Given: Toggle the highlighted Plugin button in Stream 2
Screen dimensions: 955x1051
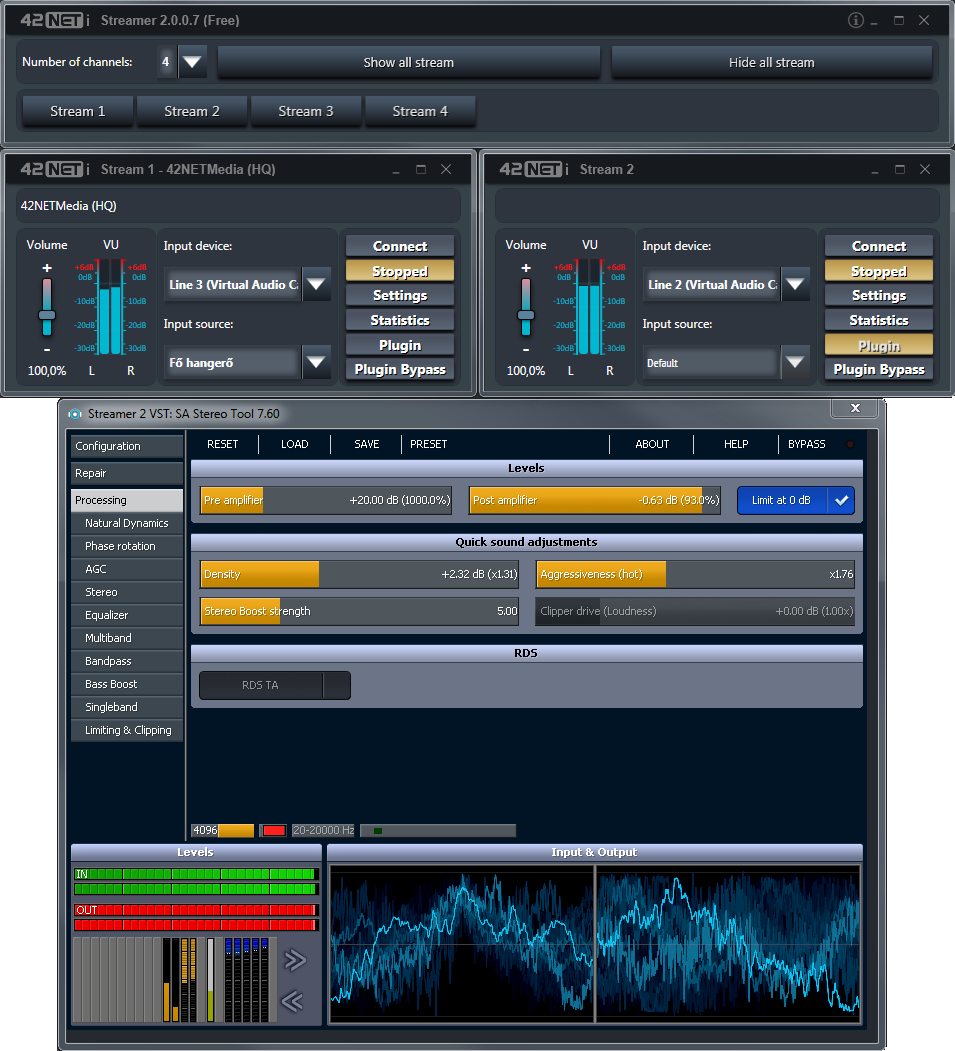Looking at the screenshot, I should [x=879, y=345].
